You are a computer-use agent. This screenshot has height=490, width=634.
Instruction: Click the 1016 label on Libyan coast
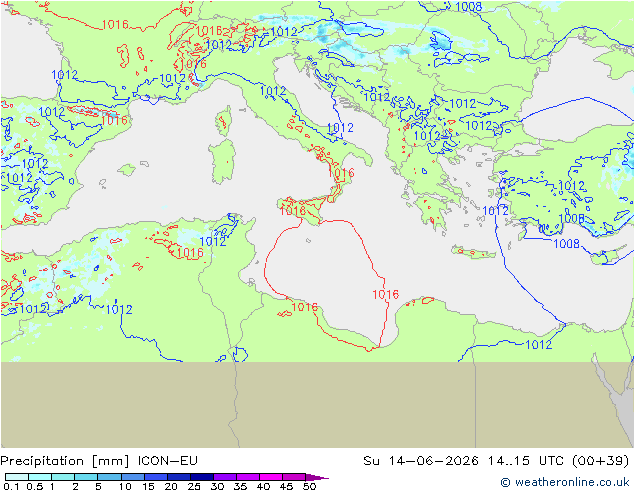coord(304,307)
